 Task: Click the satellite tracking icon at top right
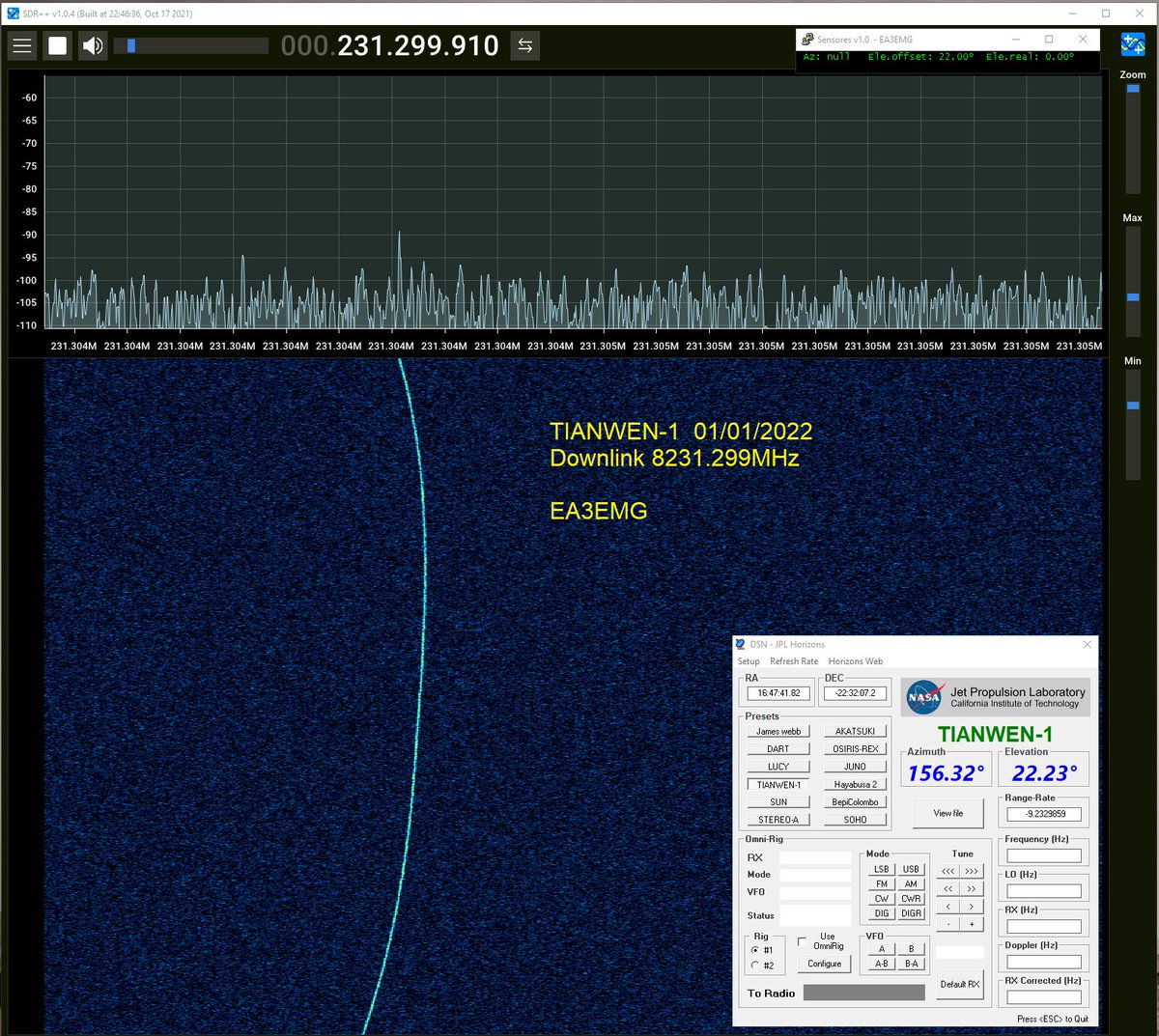[1132, 42]
